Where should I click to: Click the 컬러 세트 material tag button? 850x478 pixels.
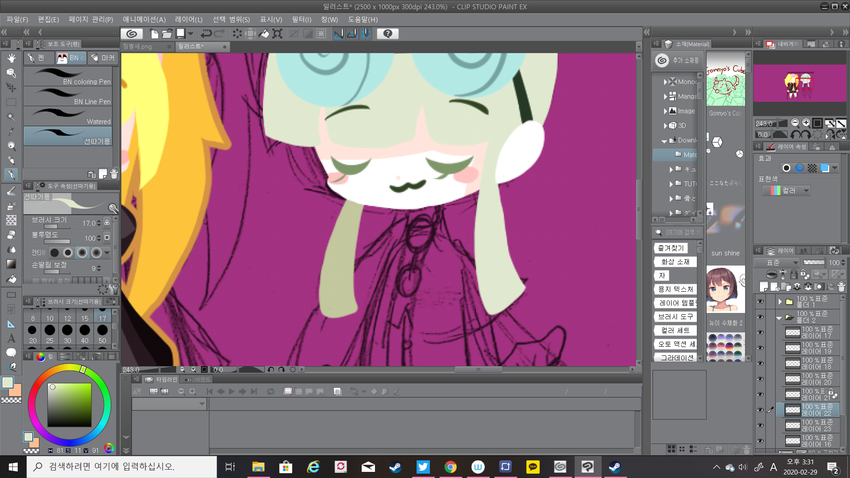[675, 330]
